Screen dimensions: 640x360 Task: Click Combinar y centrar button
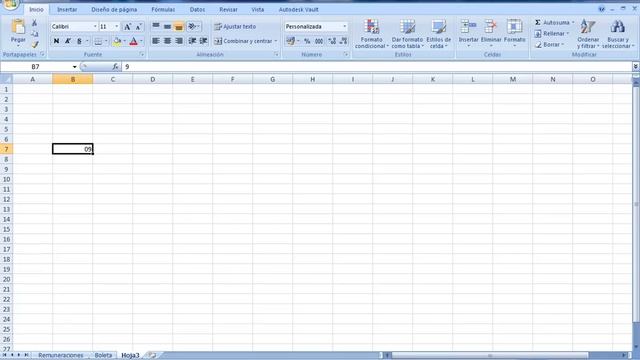243,41
